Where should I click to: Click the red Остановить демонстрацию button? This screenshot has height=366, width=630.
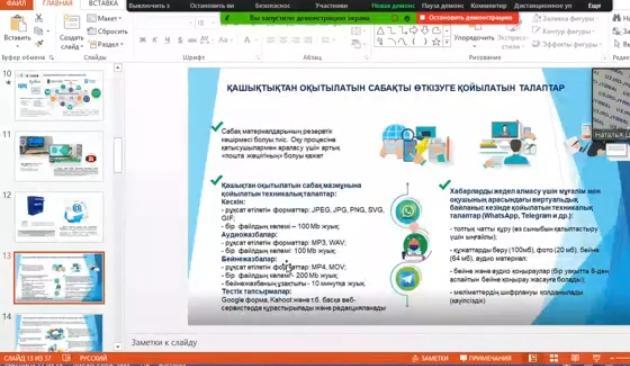[x=467, y=18]
